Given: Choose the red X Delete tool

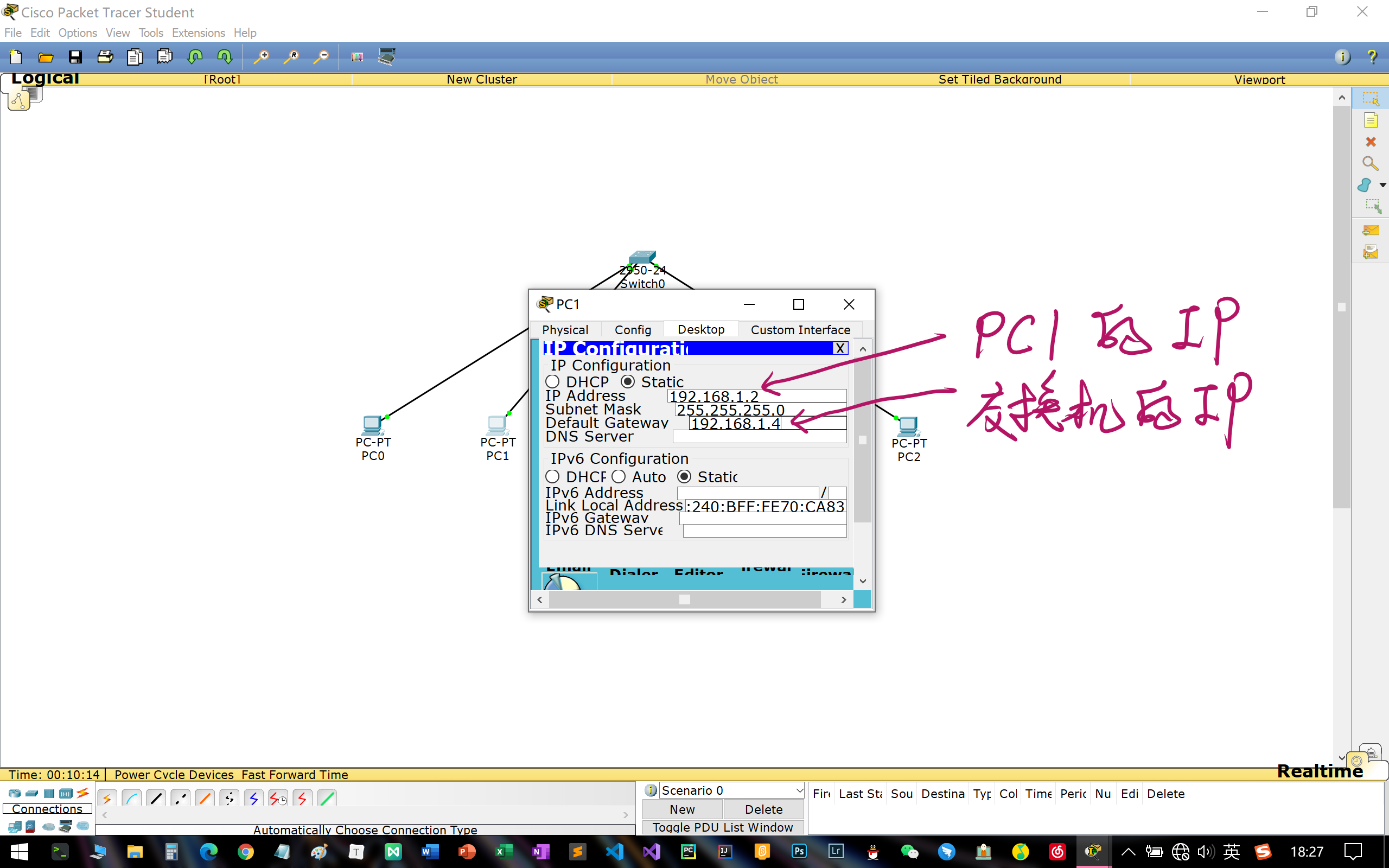Looking at the screenshot, I should (x=1371, y=142).
